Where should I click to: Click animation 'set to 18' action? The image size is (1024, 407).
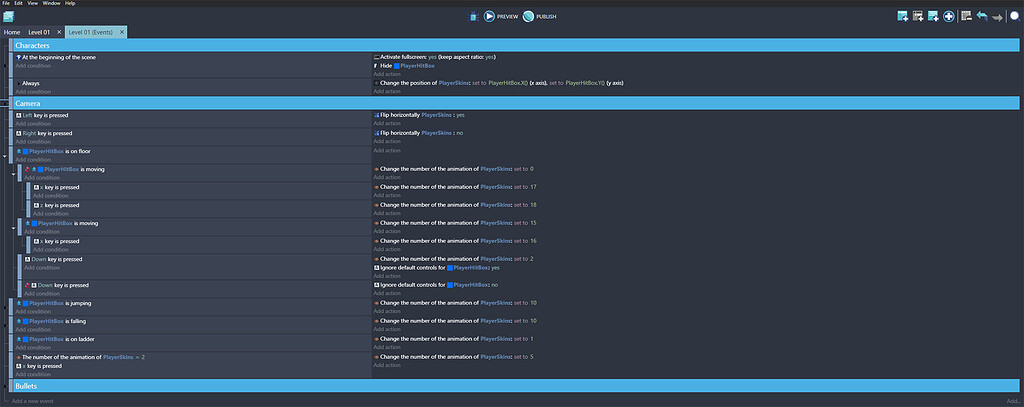click(x=454, y=205)
